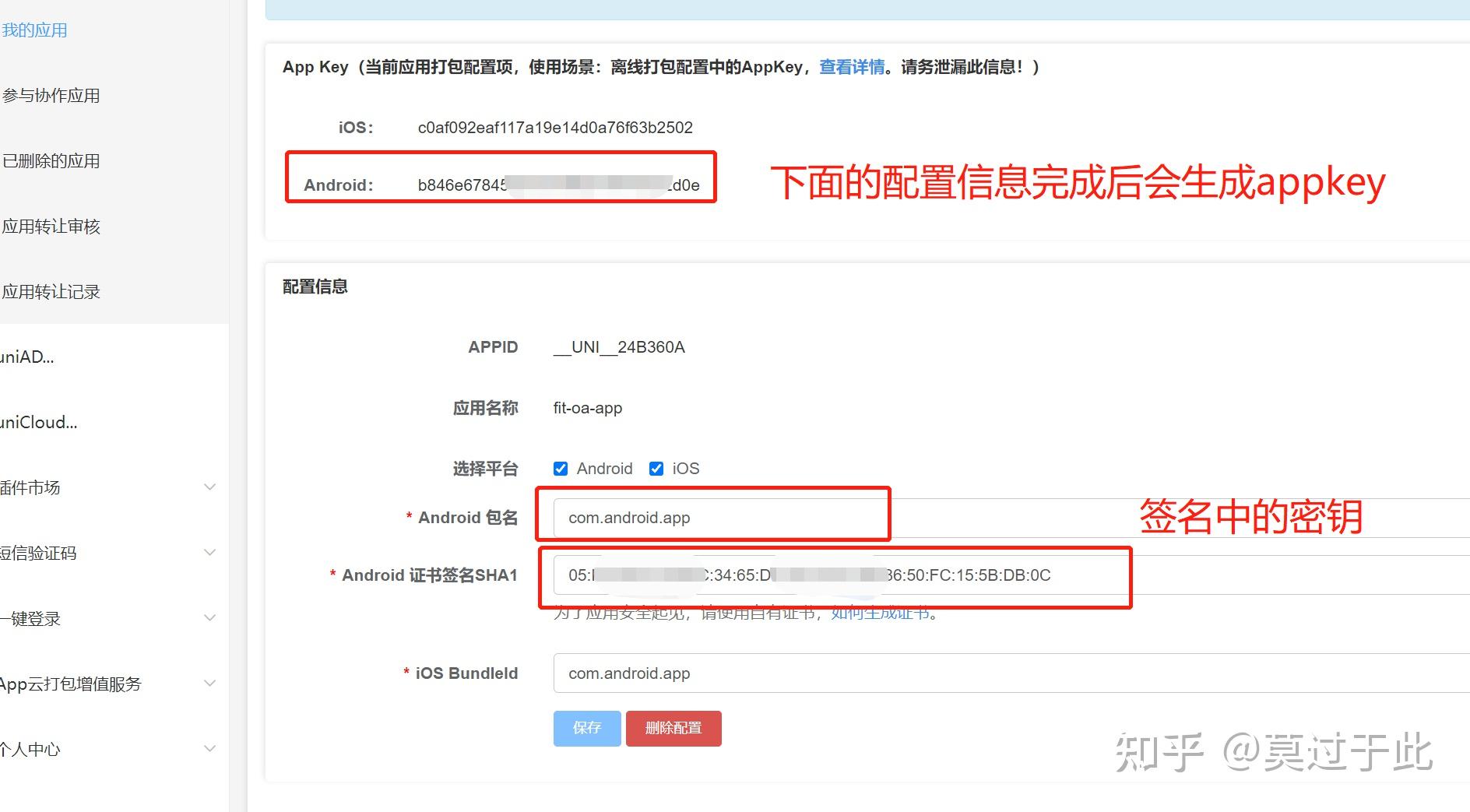The image size is (1470, 812).
Task: Open 应用转让记录 sidebar item
Action: pos(53,291)
